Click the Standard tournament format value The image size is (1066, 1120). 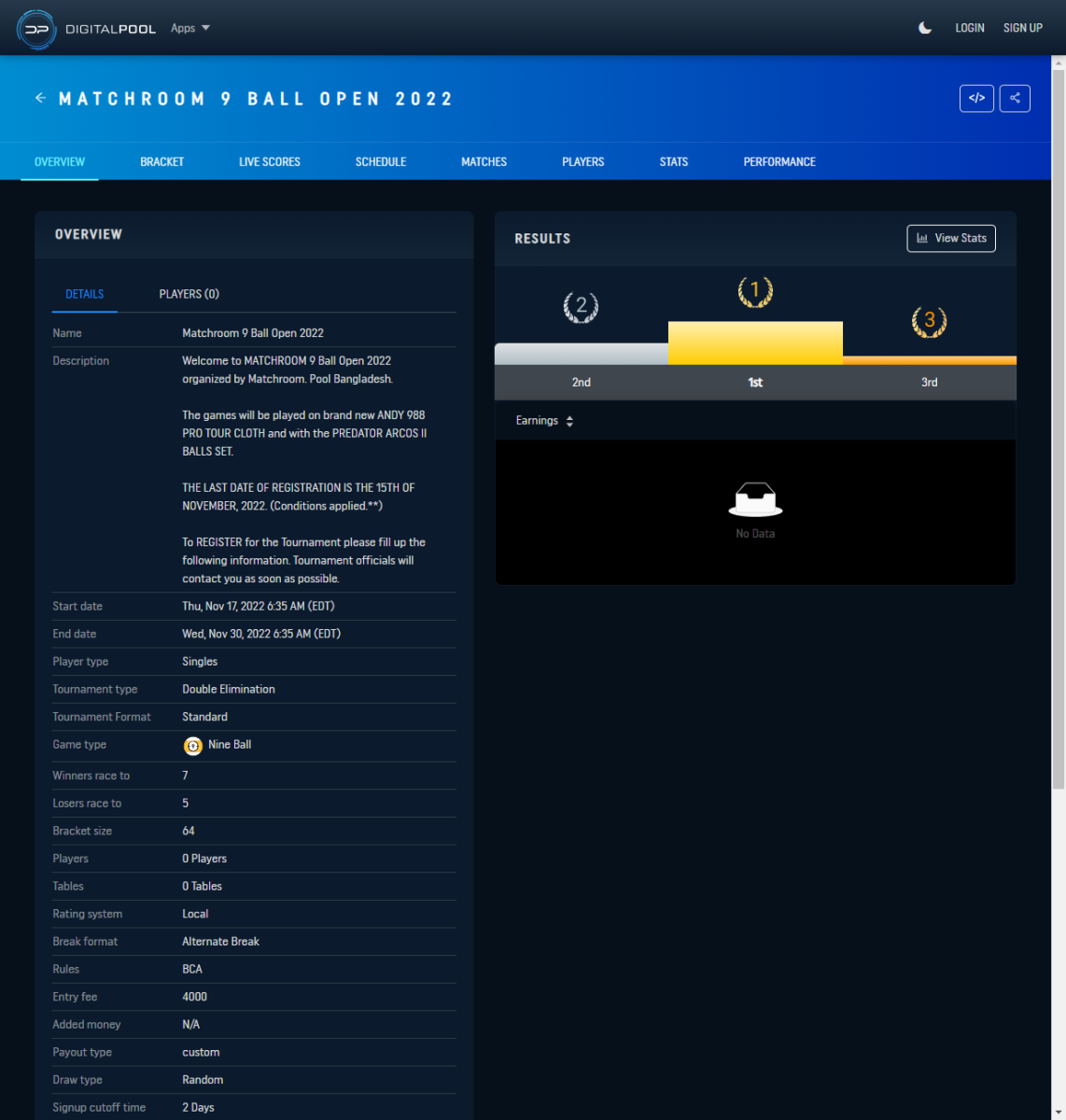(x=205, y=718)
